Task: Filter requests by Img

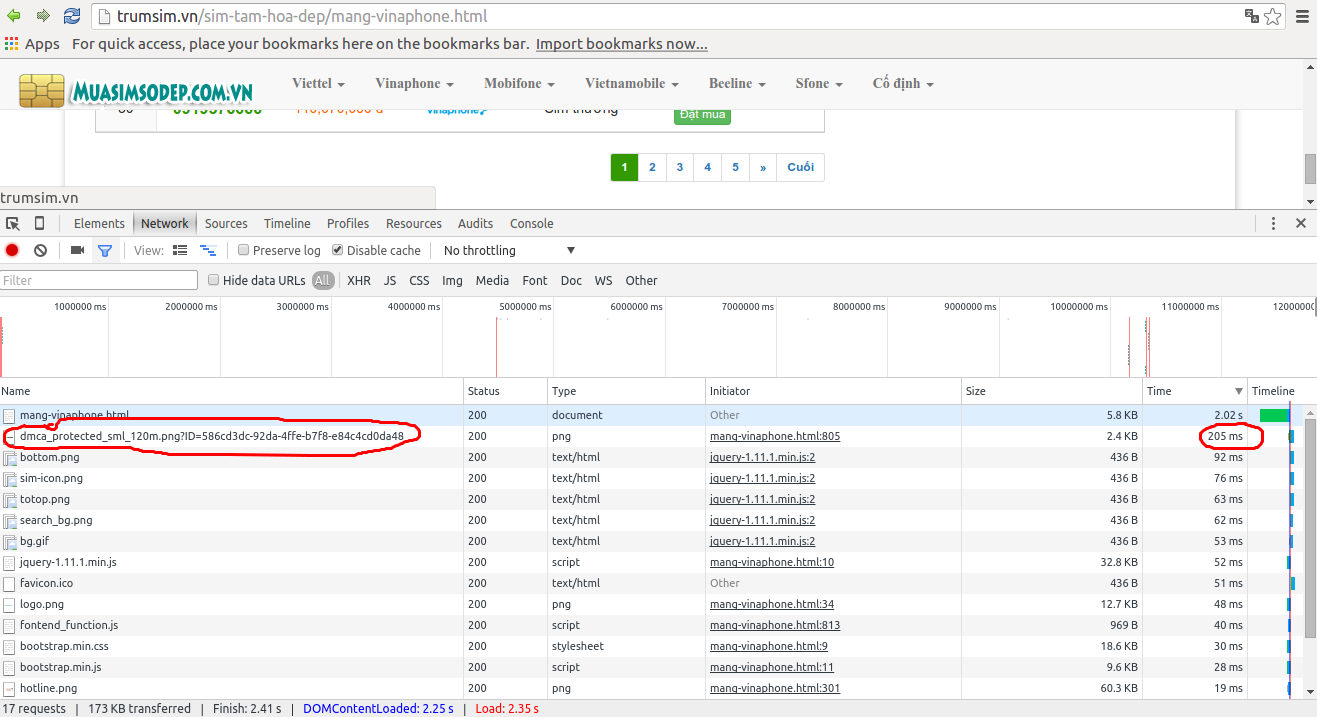Action: (x=452, y=280)
